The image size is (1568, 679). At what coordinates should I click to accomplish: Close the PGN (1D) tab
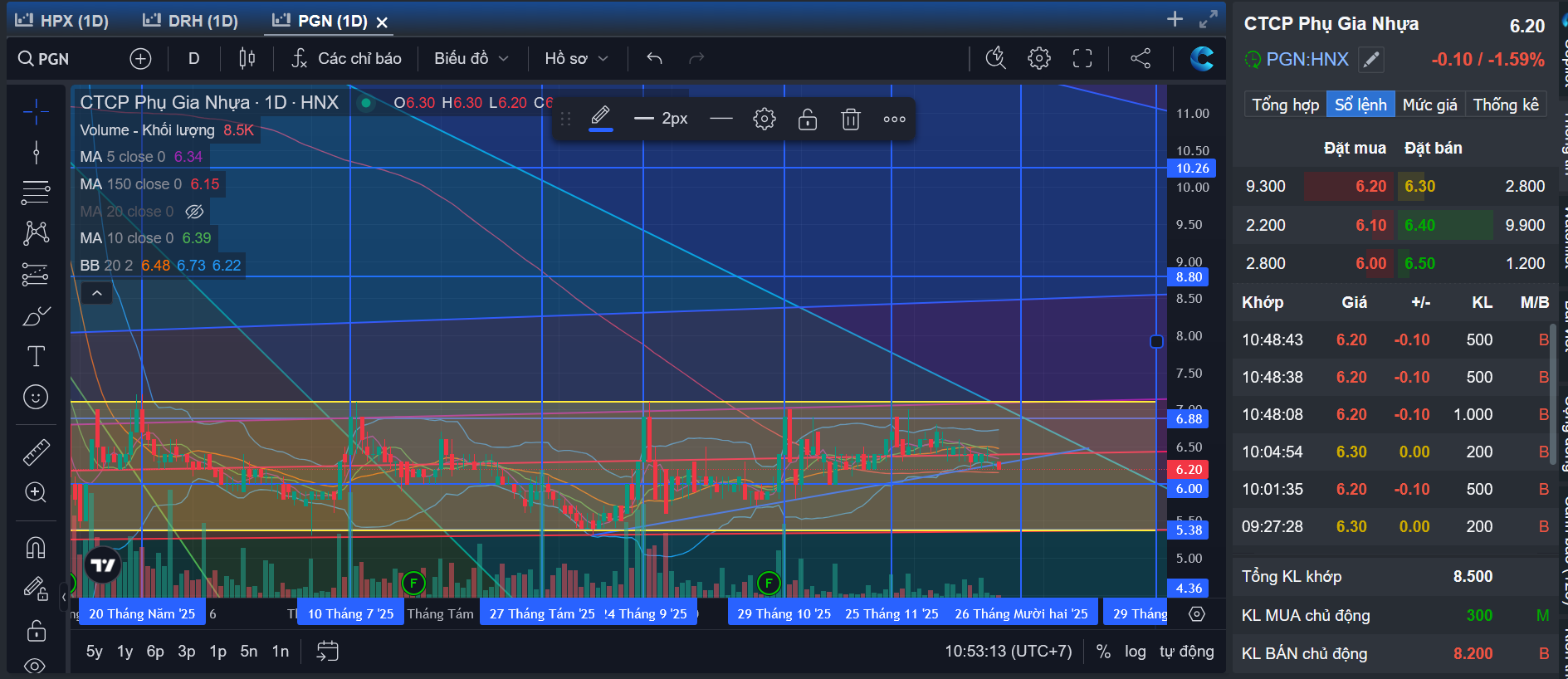tap(382, 22)
